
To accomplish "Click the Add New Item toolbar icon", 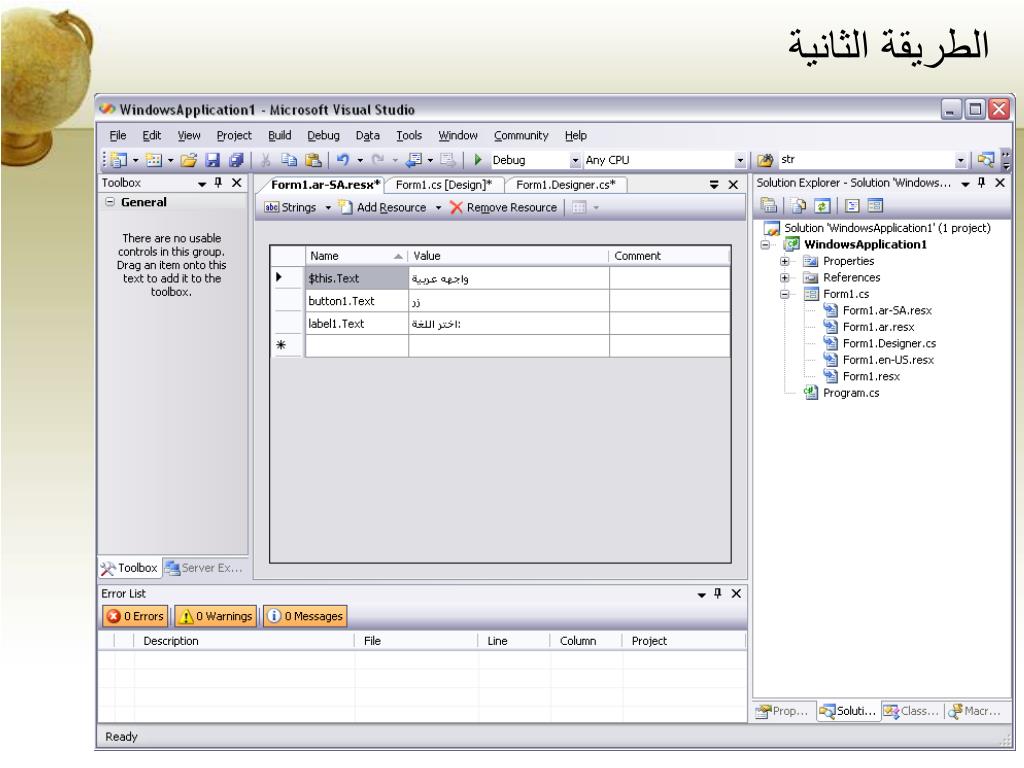I will (154, 159).
